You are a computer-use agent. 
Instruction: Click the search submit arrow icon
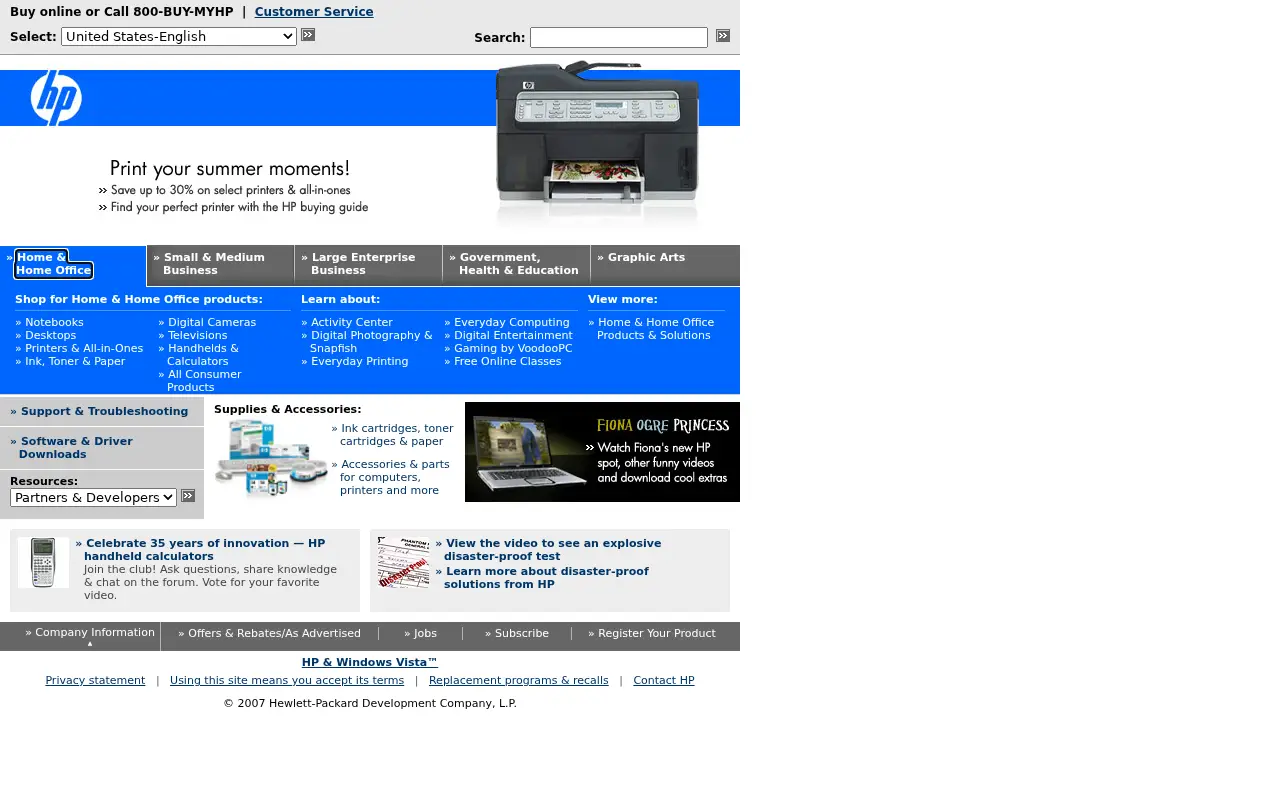723,36
